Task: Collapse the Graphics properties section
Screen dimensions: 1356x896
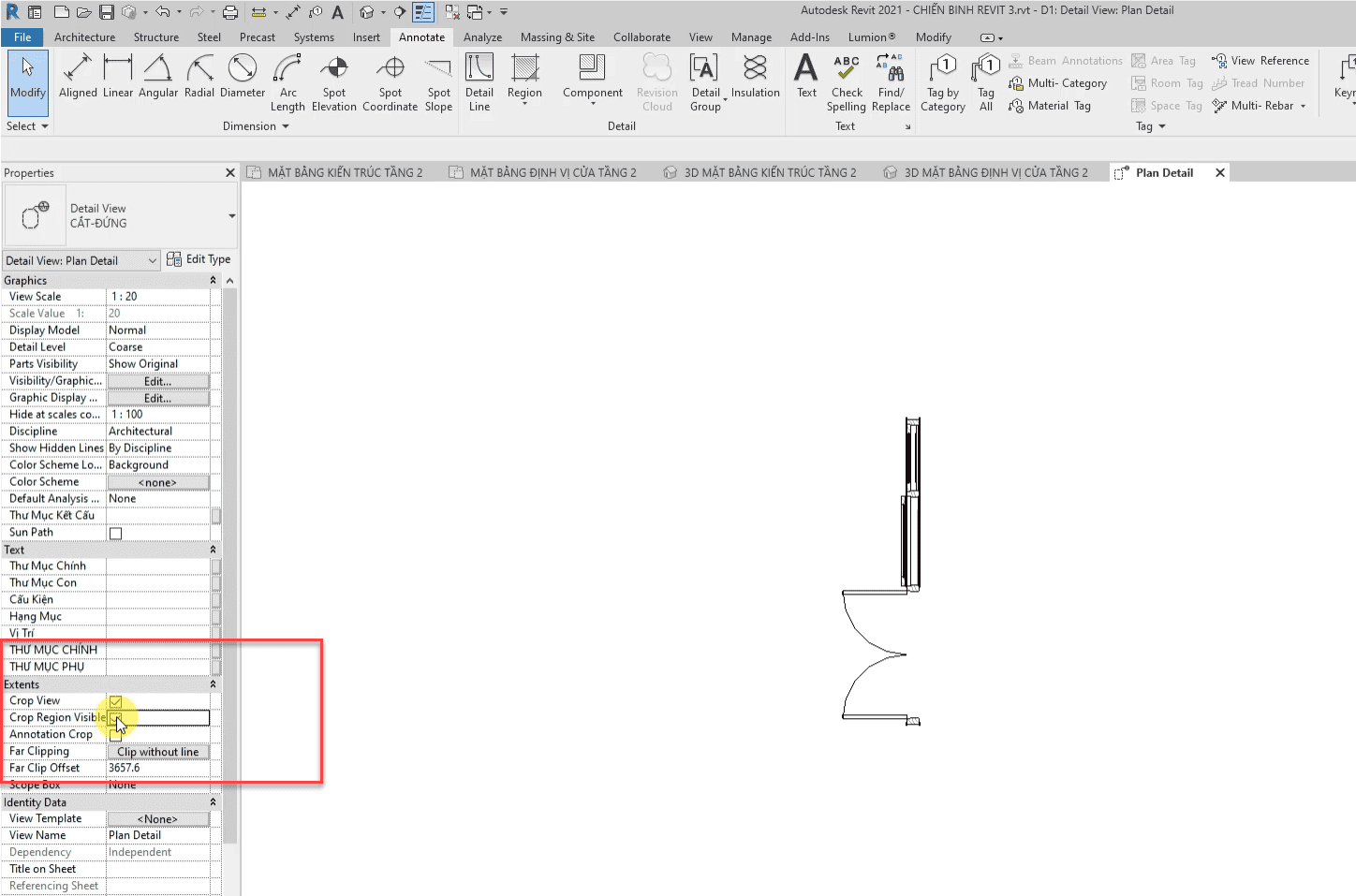Action: pos(213,281)
